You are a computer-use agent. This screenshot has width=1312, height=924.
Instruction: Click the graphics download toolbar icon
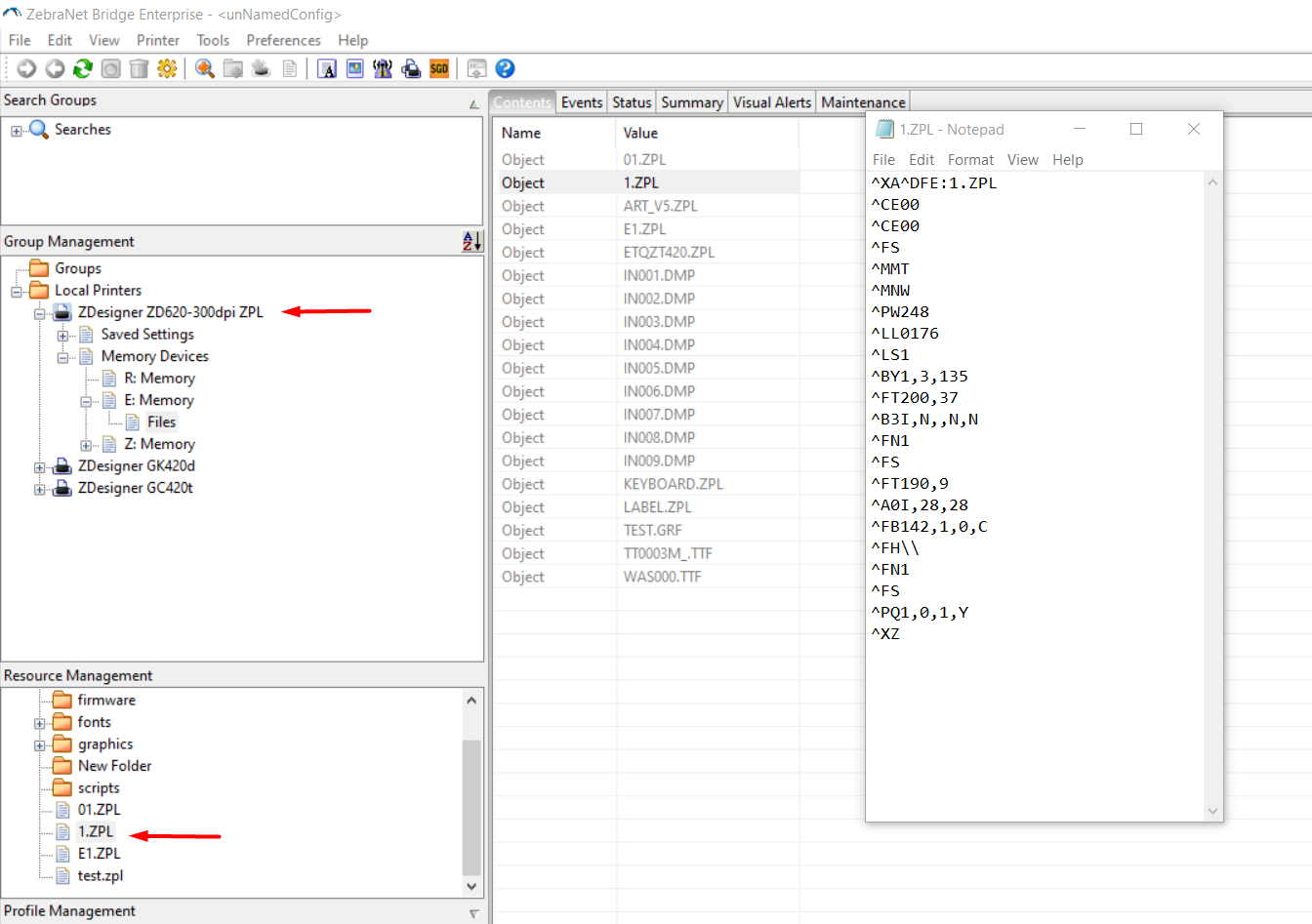click(354, 68)
